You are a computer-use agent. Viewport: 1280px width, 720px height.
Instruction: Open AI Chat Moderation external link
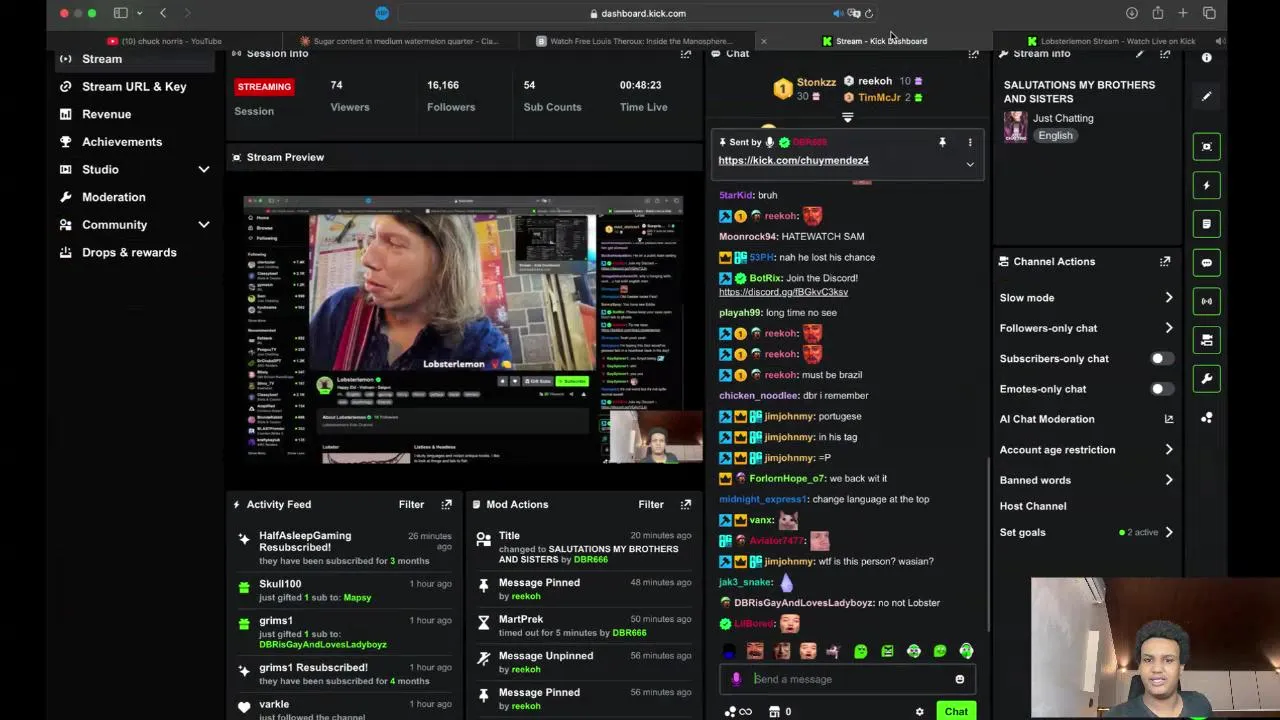(x=1168, y=419)
